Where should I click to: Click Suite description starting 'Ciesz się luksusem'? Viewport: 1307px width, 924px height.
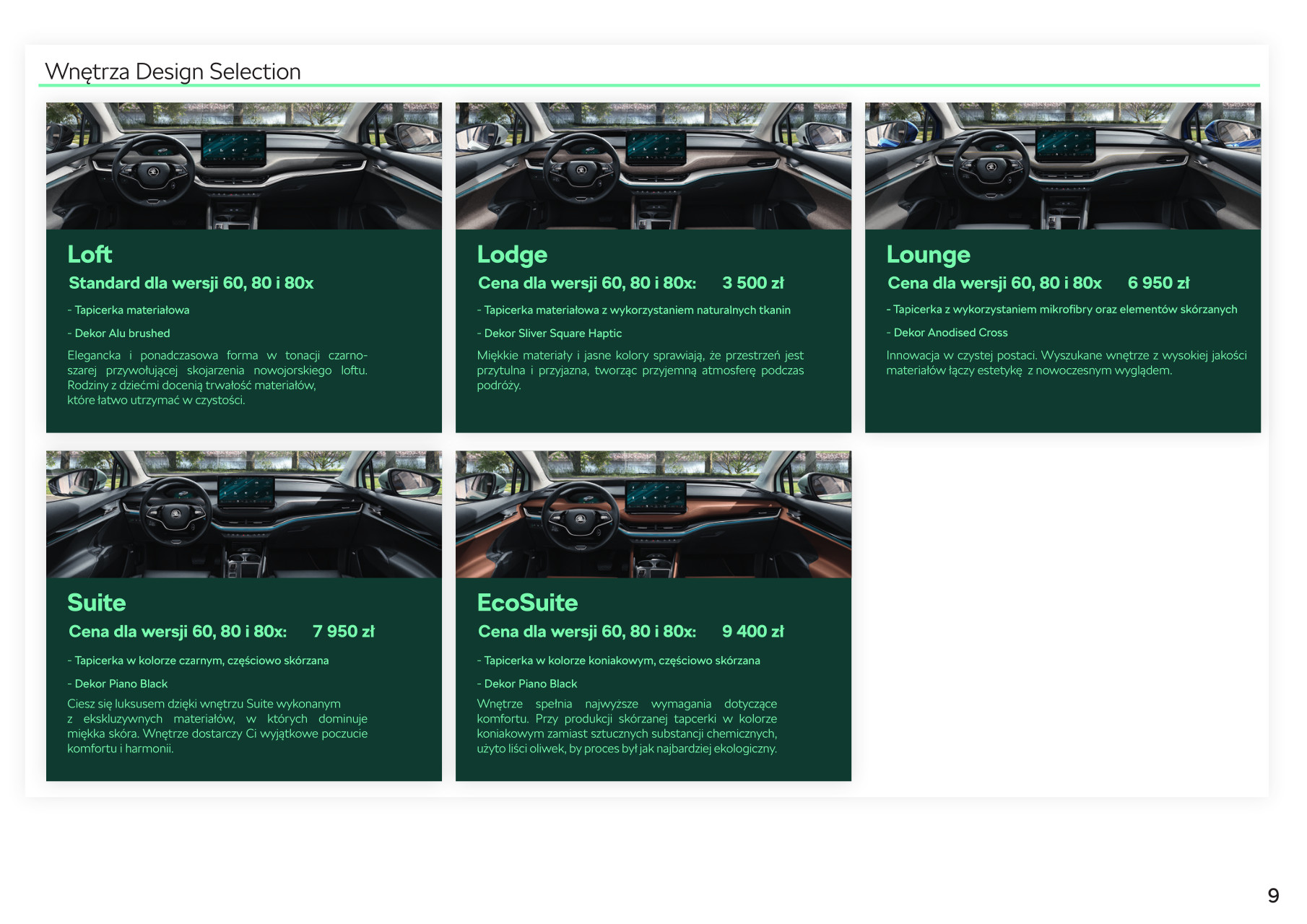[x=217, y=726]
